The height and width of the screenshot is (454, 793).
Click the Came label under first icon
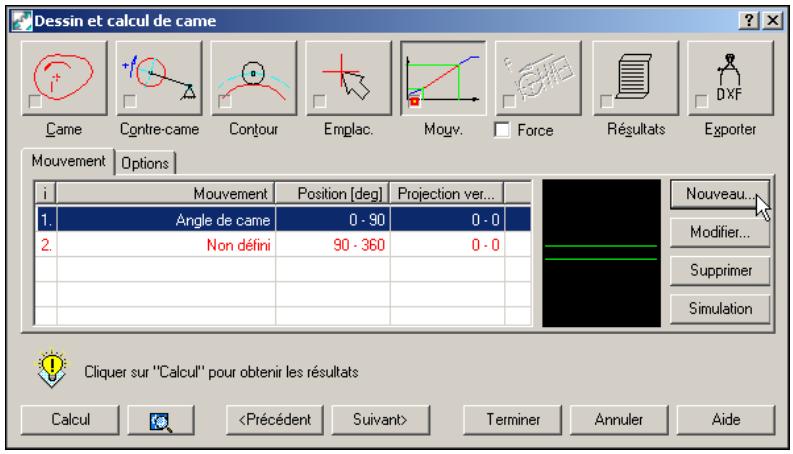pyautogui.click(x=64, y=129)
